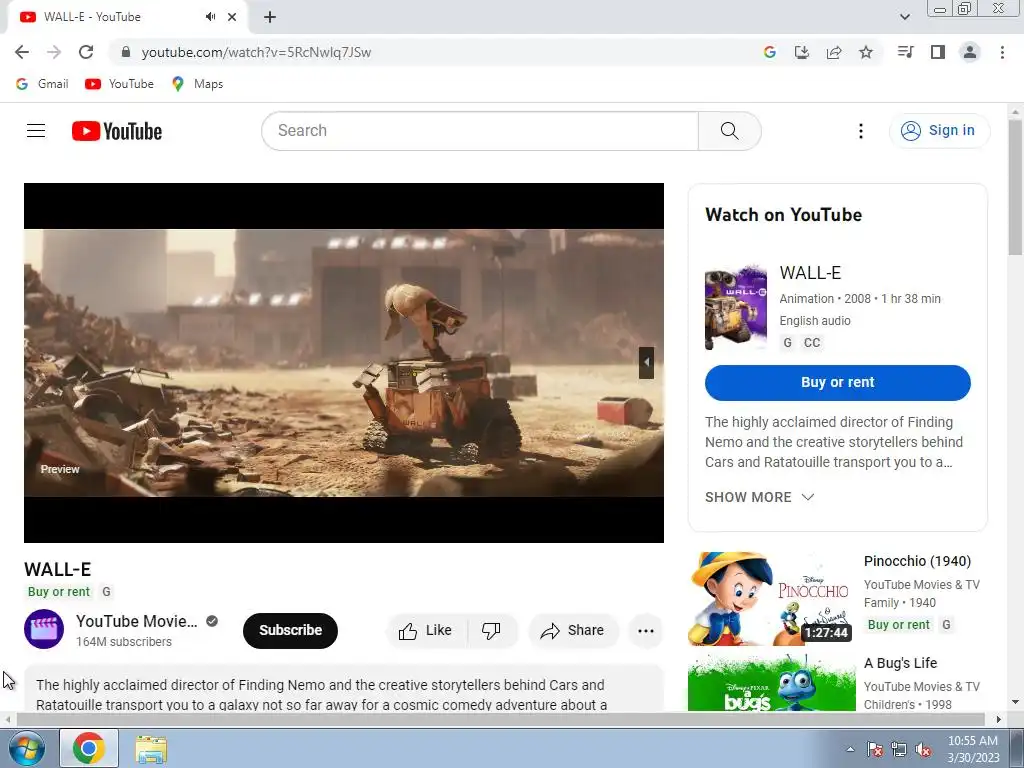Screen dimensions: 1024x768
Task: Click the green Buy or rent link under WALL-E title
Action: pyautogui.click(x=59, y=592)
